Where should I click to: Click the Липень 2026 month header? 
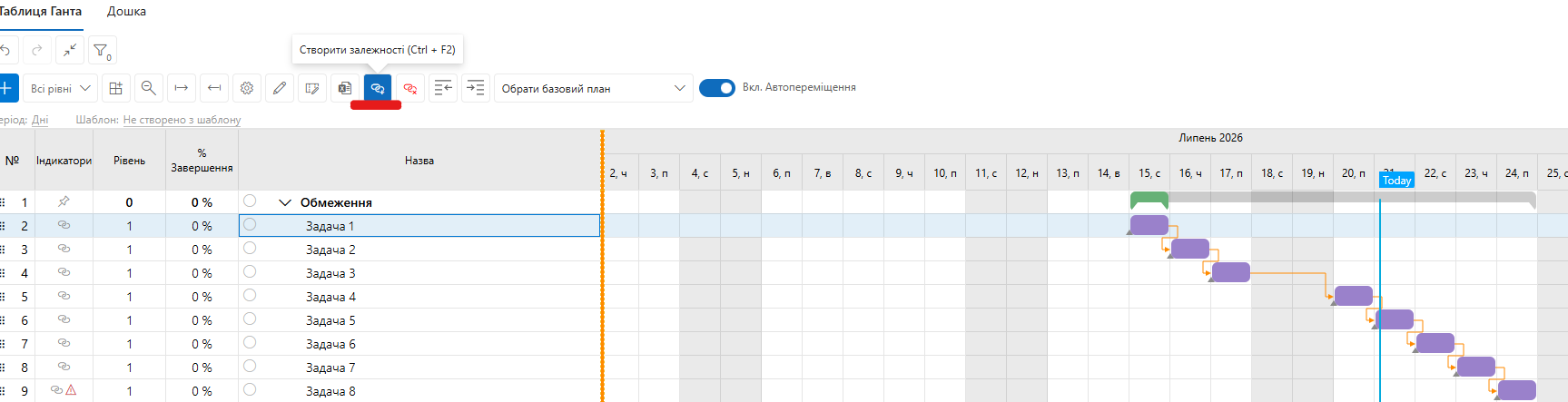pos(1210,138)
